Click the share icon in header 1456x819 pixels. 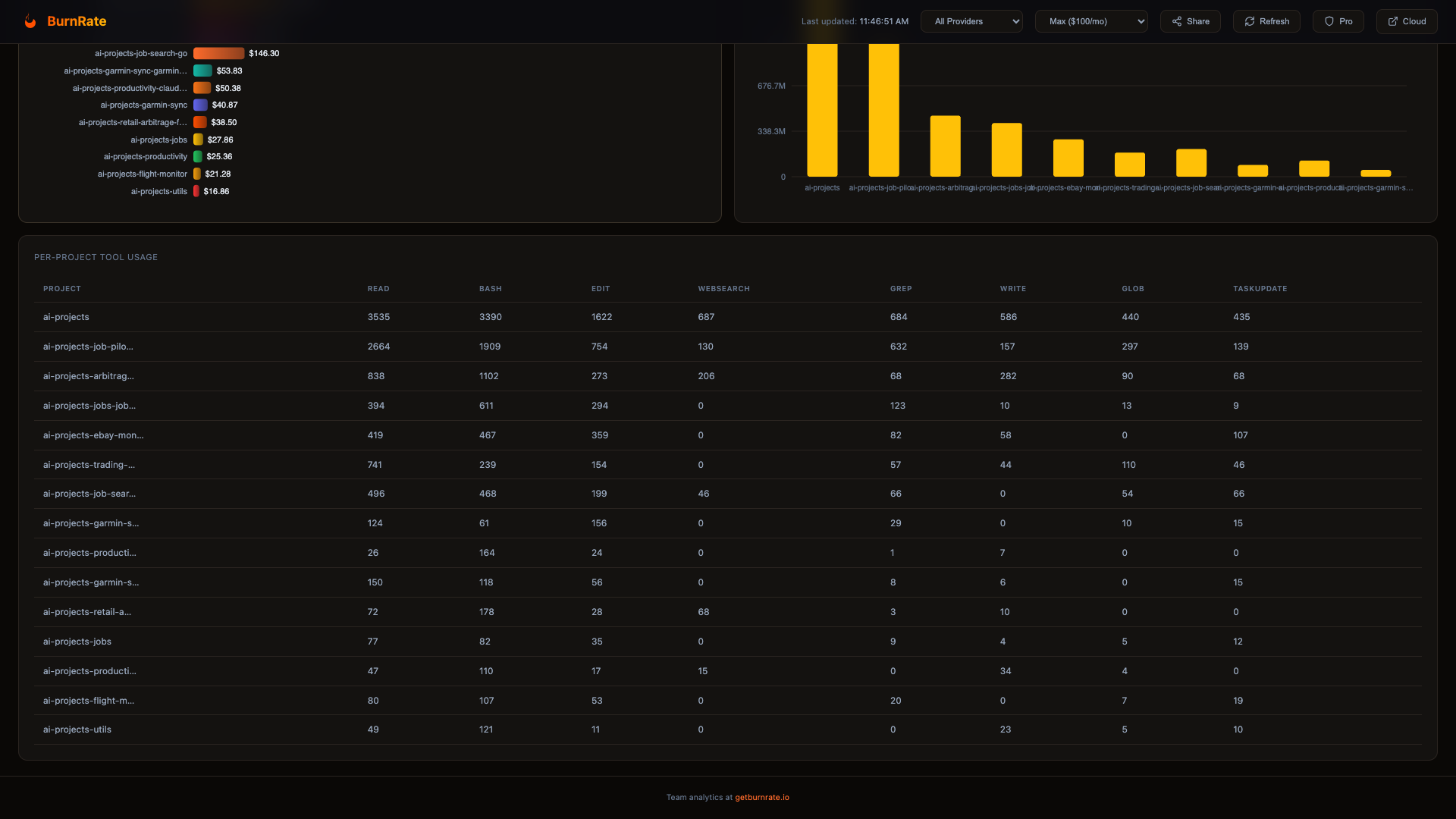point(1177,21)
